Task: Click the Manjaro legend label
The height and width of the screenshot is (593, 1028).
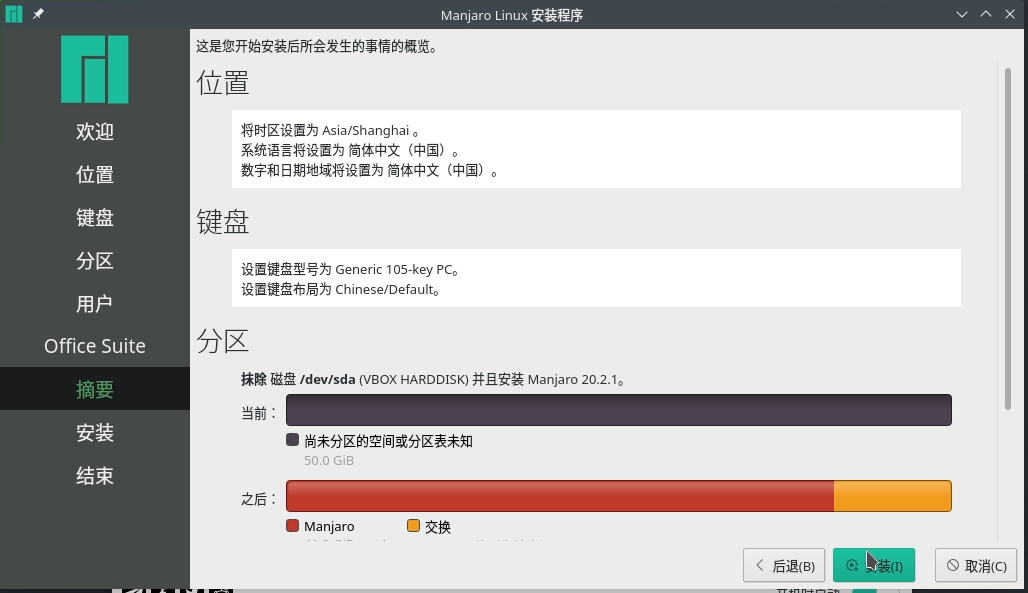Action: (329, 526)
